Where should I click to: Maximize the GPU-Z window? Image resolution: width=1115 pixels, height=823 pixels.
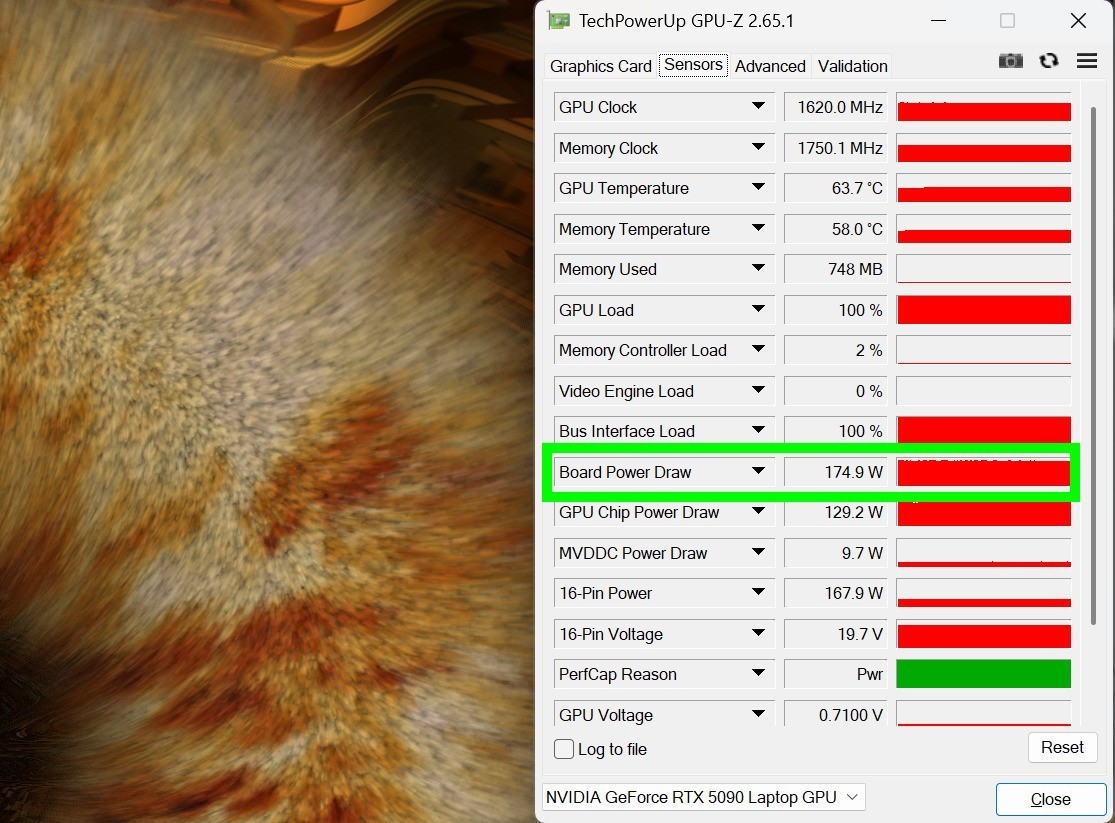[x=1007, y=21]
